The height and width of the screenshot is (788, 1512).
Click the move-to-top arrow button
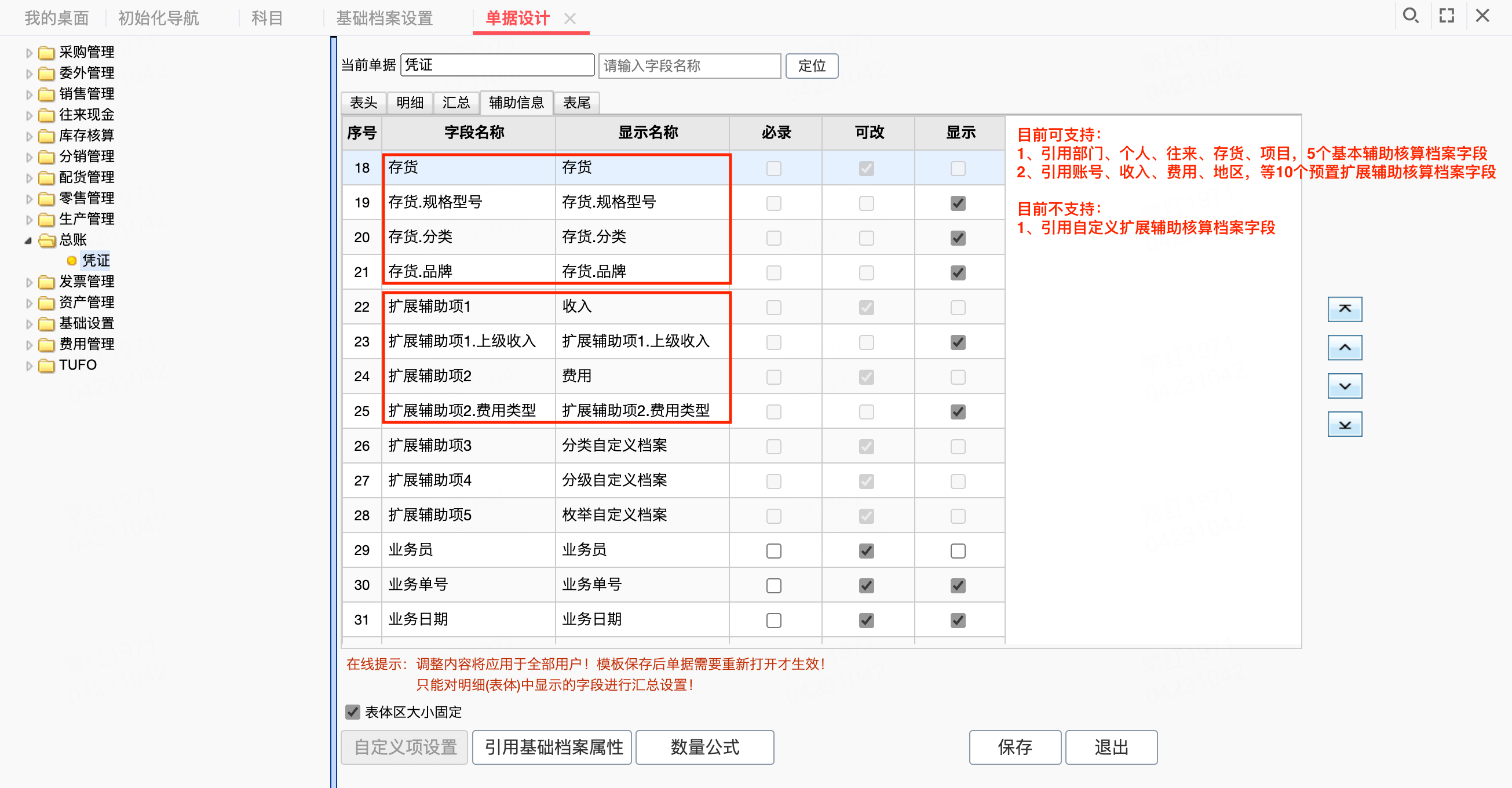pos(1344,309)
